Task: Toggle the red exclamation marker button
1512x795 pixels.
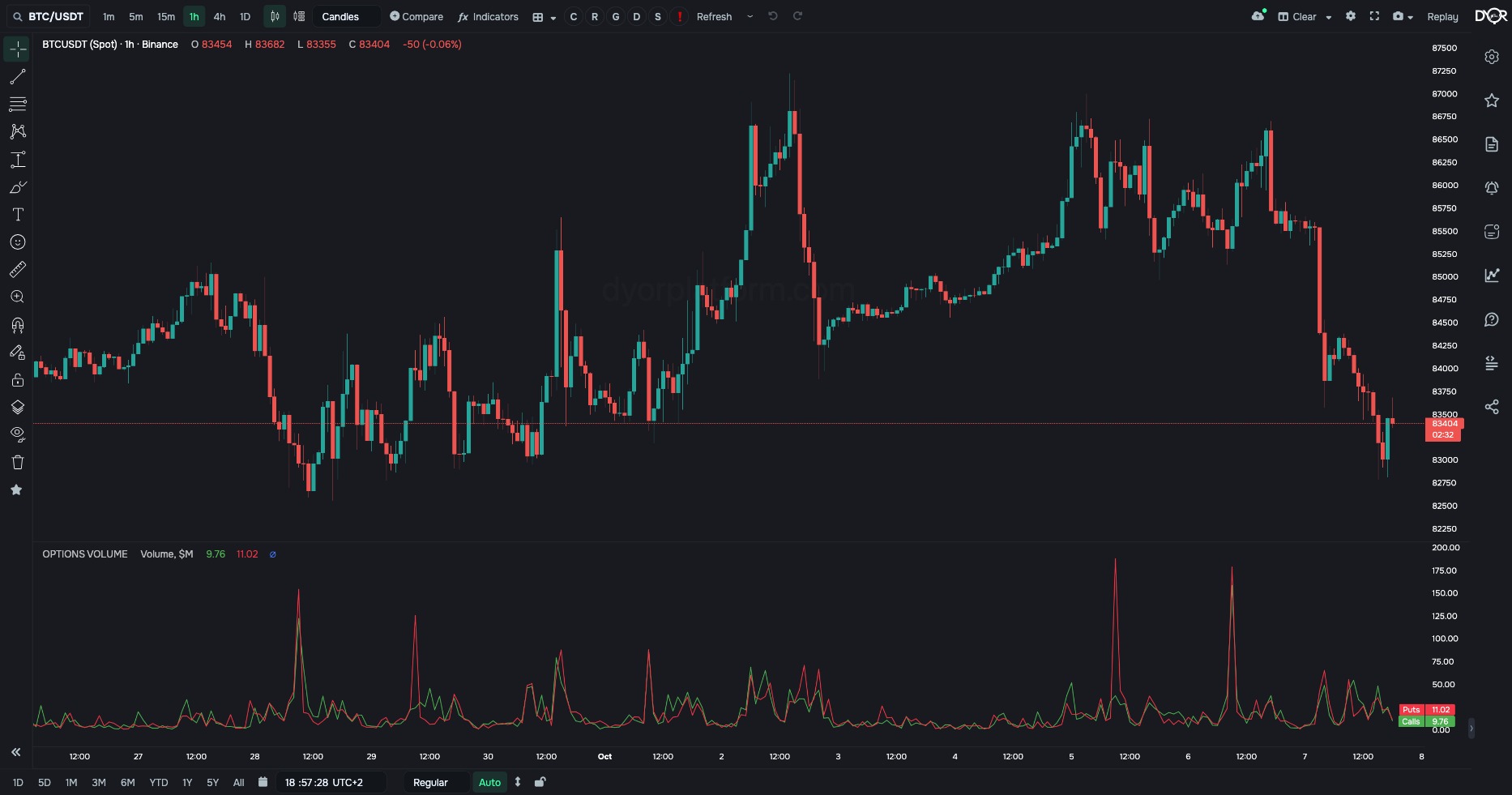Action: click(679, 16)
